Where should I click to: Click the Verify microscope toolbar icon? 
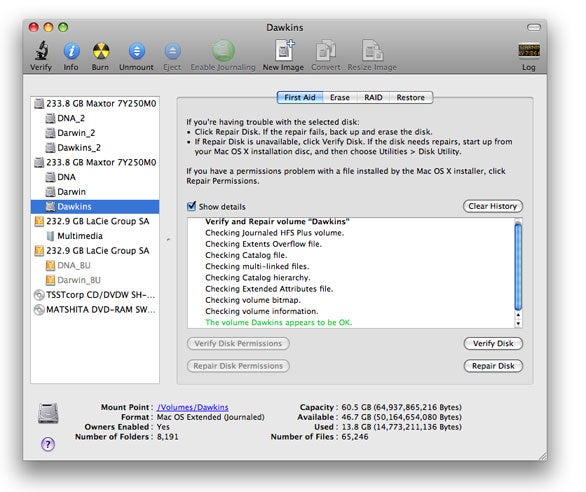41,50
